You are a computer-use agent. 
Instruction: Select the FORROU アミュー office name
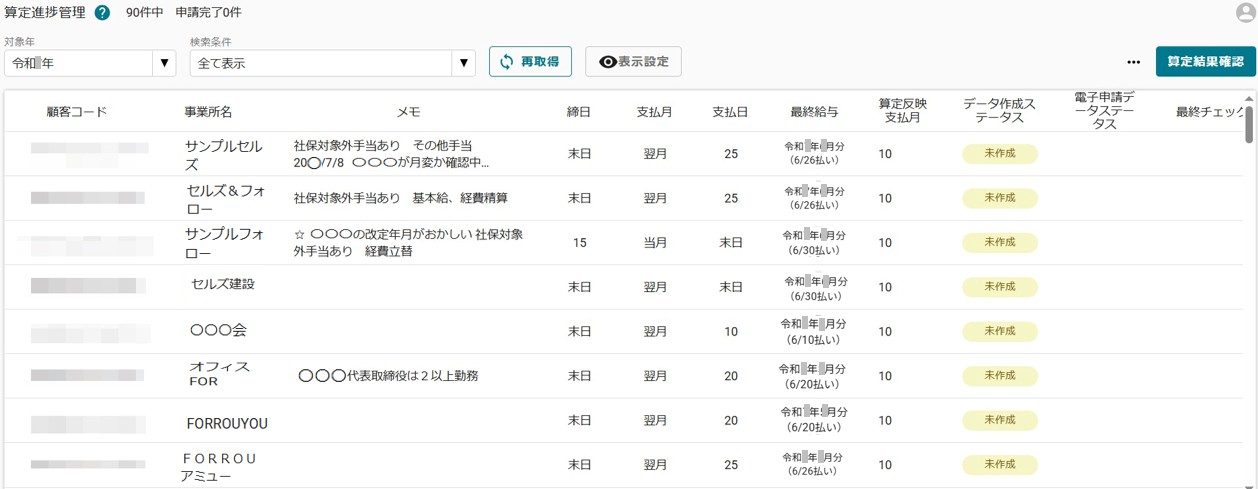point(219,467)
